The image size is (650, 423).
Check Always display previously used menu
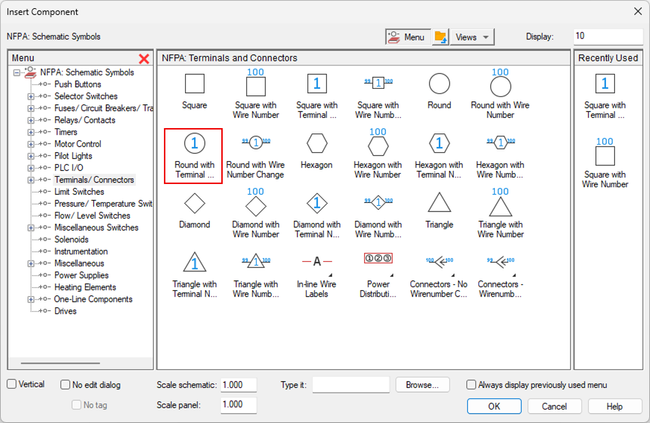[x=471, y=385]
